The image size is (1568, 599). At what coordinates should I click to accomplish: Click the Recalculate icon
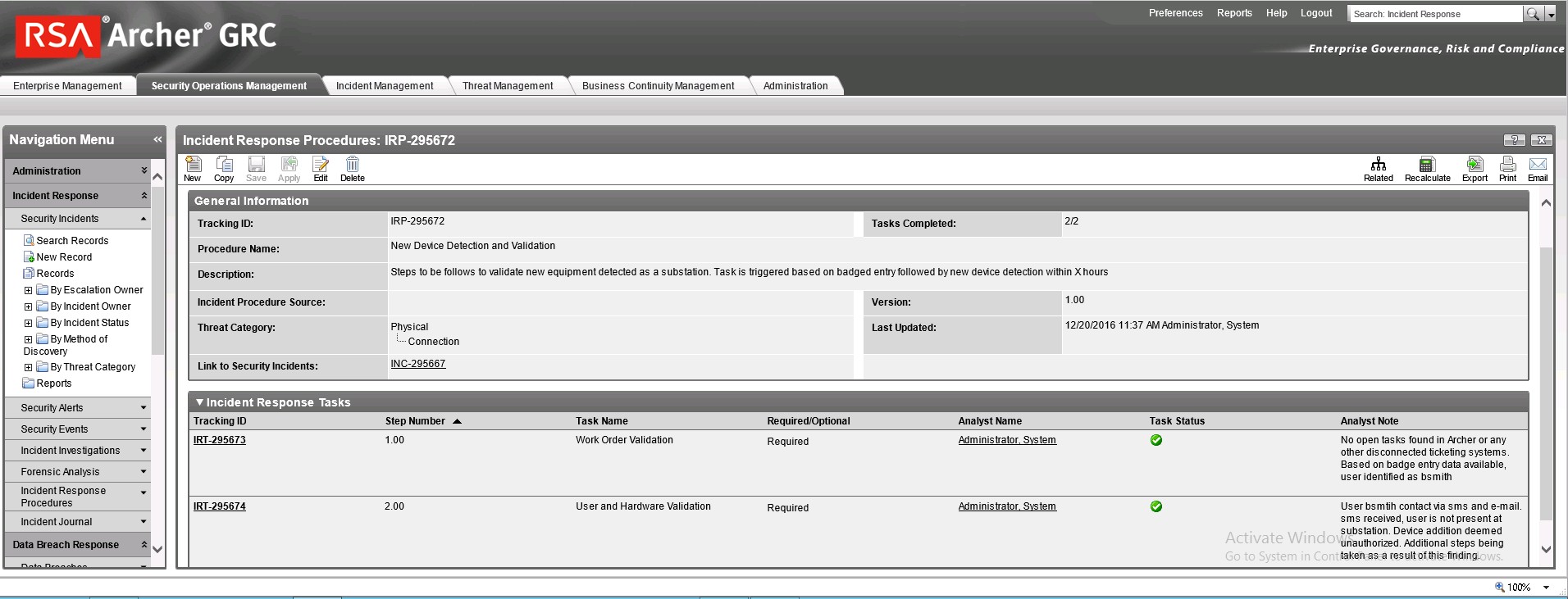pos(1428,169)
